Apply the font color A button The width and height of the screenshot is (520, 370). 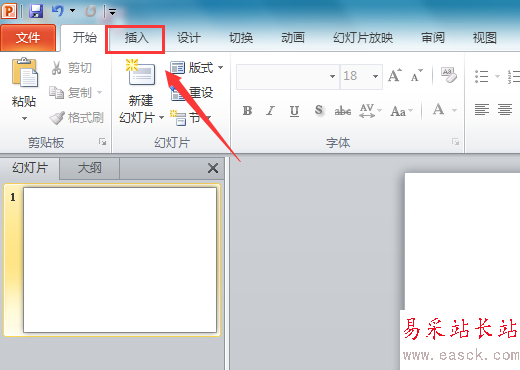coord(438,109)
